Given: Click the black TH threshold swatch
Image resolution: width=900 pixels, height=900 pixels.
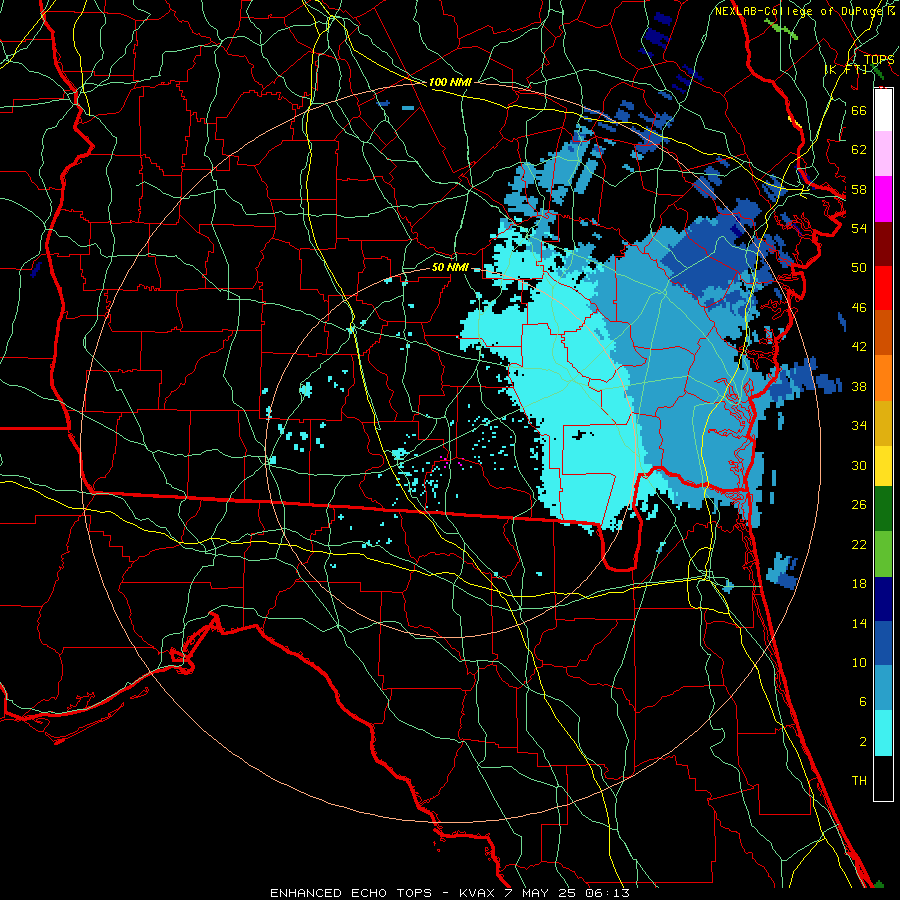Looking at the screenshot, I should coord(883,778).
